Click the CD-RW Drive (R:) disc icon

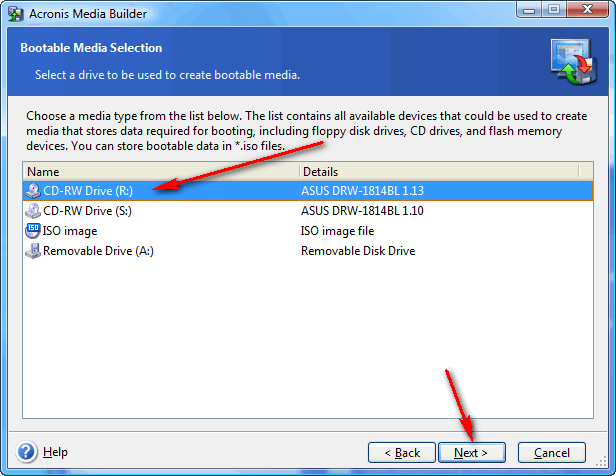point(33,191)
